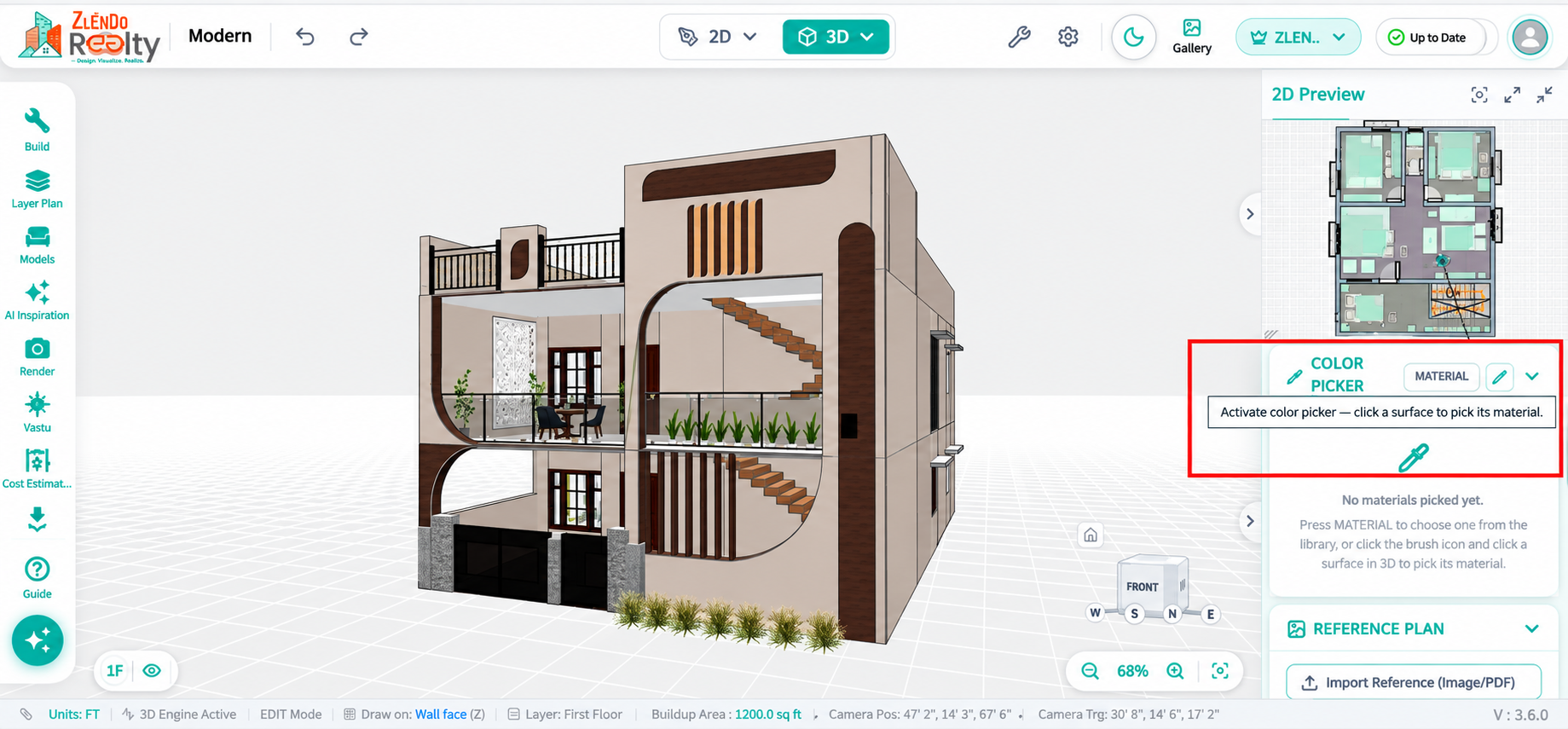Open the ZLEN.. plan dropdown

point(1298,38)
